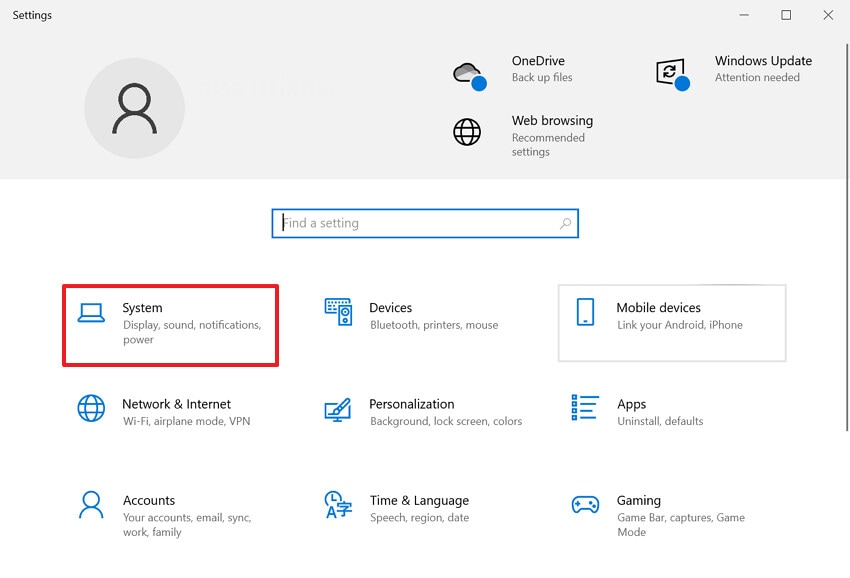
Task: Open Personalization settings
Action: 412,412
